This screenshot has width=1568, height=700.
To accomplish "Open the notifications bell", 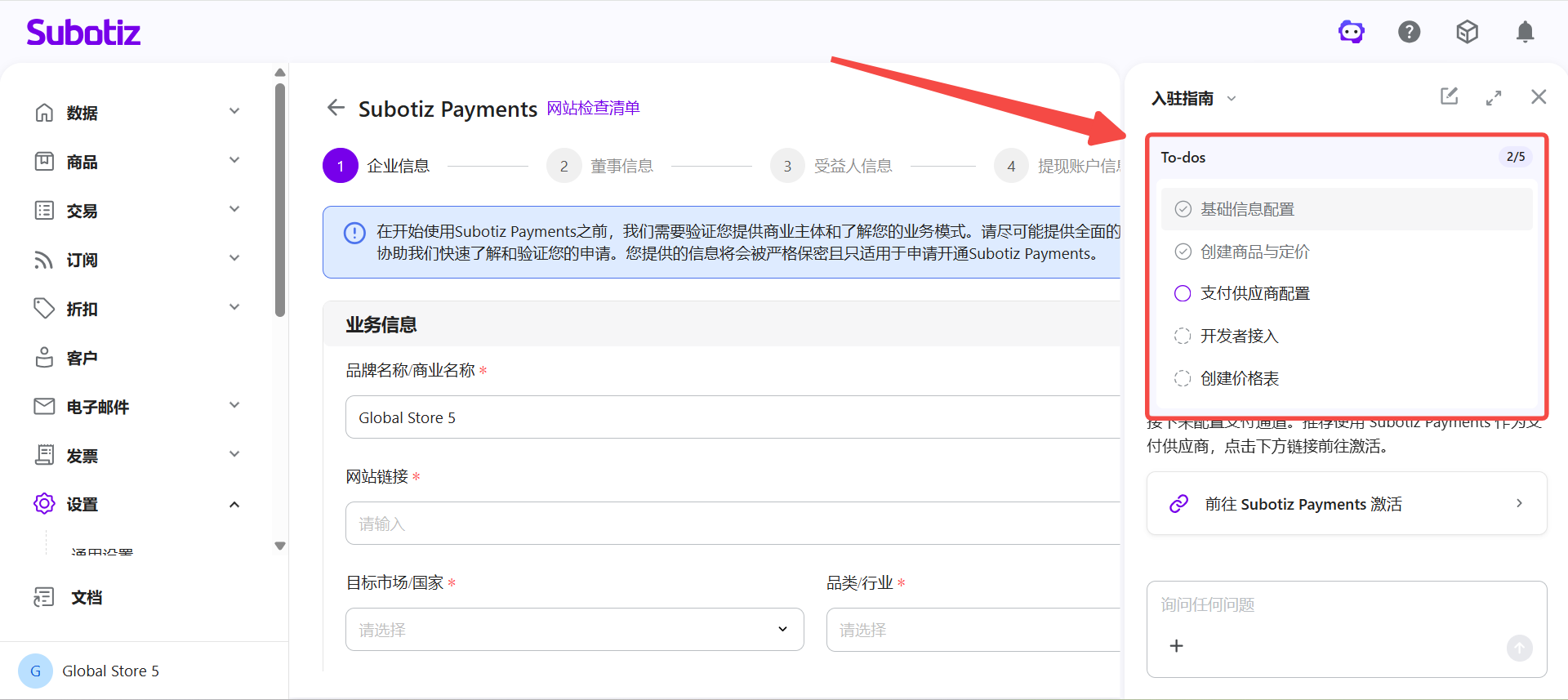I will (x=1525, y=33).
